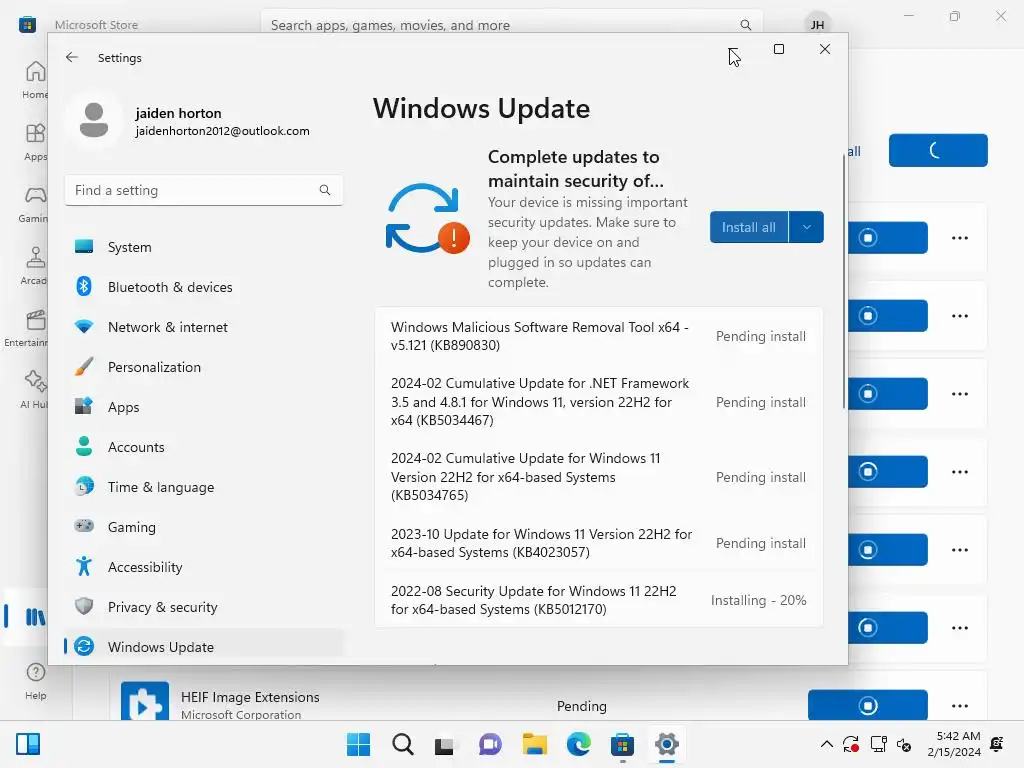
Task: Open the JH profile avatar in Microsoft Store
Action: coord(817,25)
